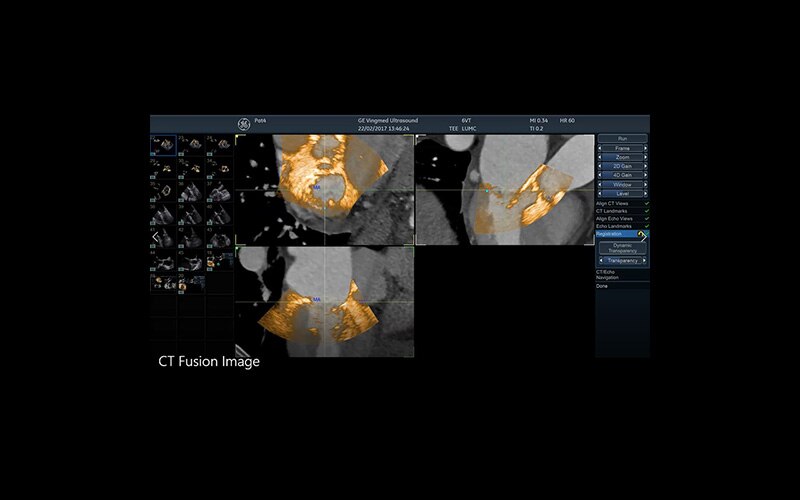Select clip thumbnail number 39
The width and height of the screenshot is (800, 500).
point(191,215)
